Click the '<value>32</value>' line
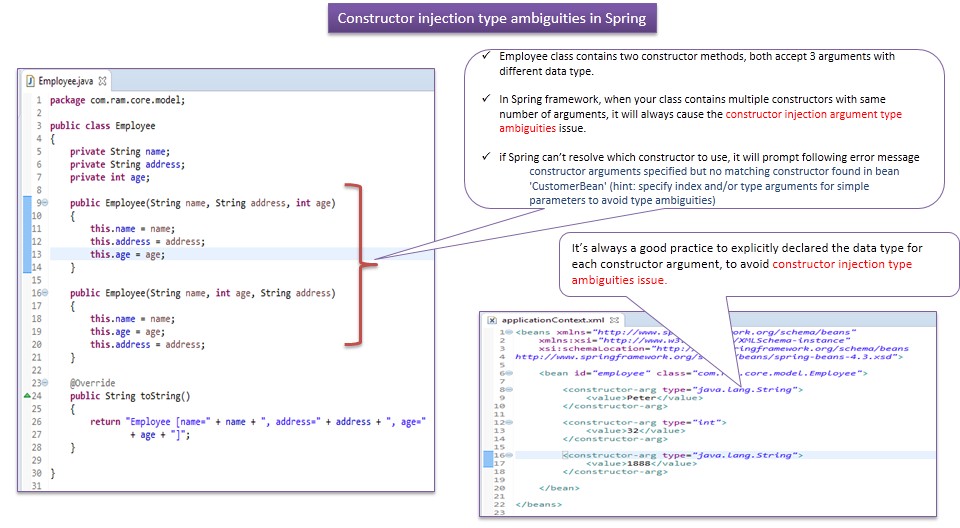The width and height of the screenshot is (960, 528). [636, 431]
